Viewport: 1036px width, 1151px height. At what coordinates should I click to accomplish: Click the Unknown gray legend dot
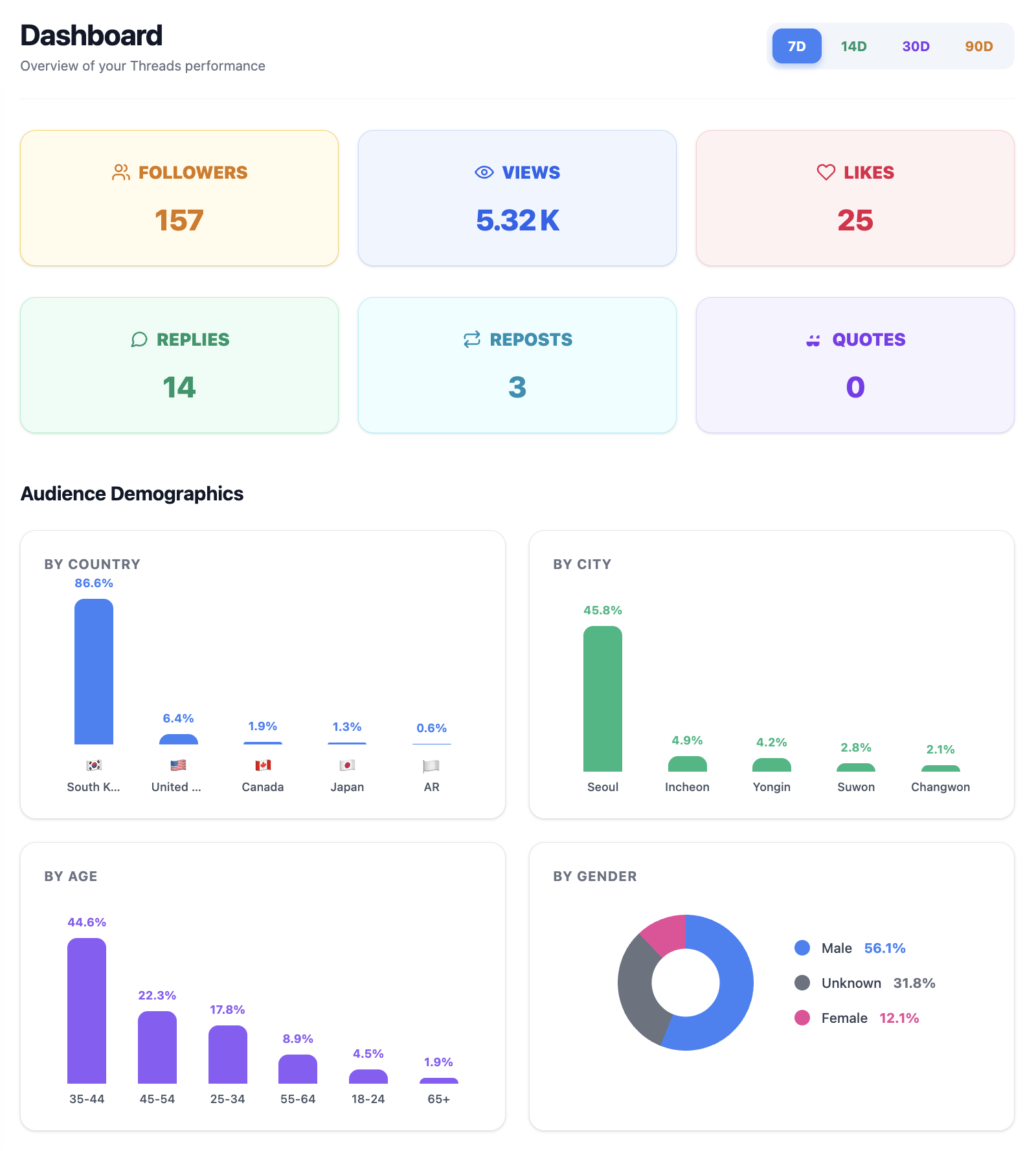802,983
